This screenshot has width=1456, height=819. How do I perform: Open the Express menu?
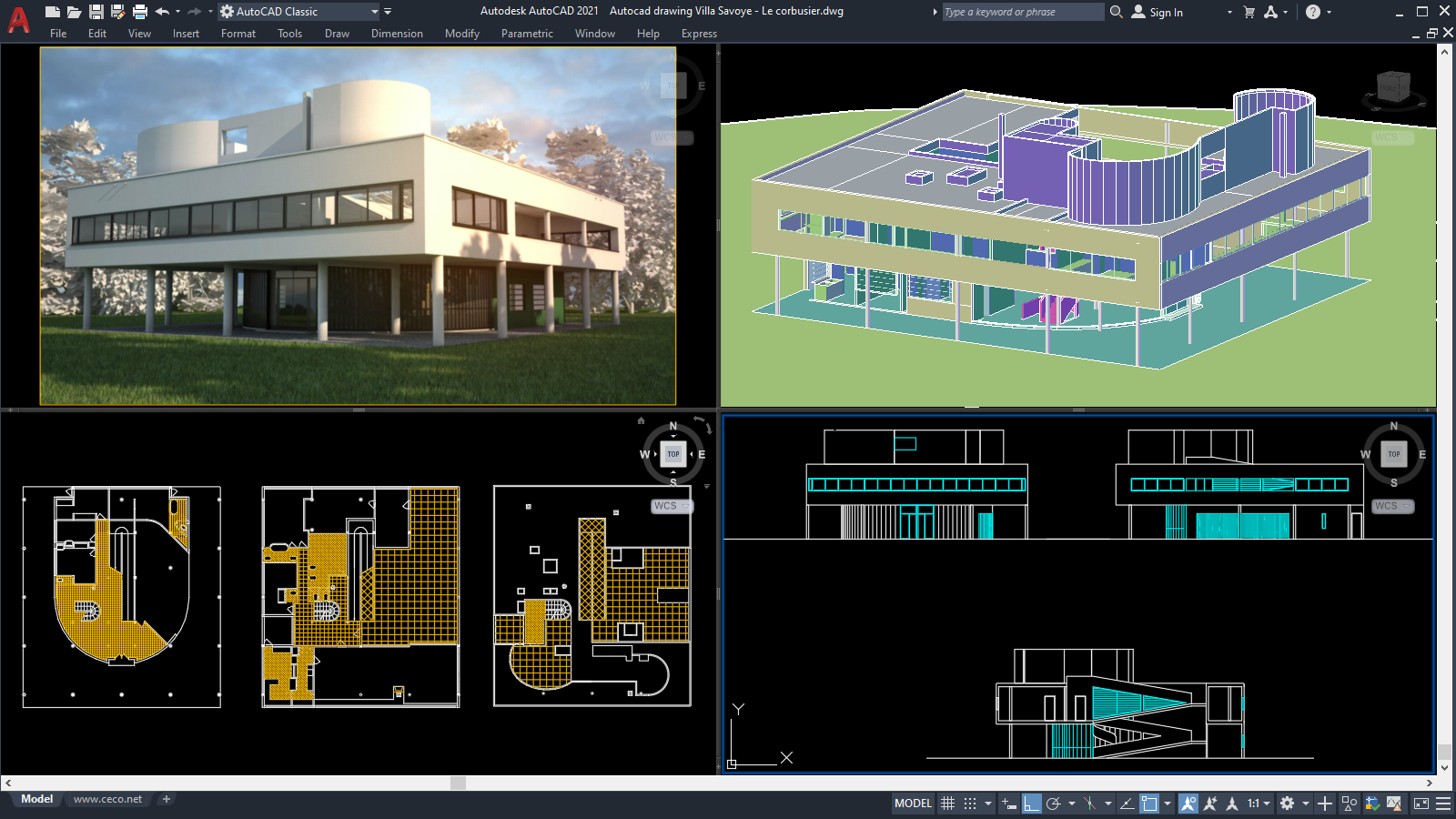click(699, 34)
